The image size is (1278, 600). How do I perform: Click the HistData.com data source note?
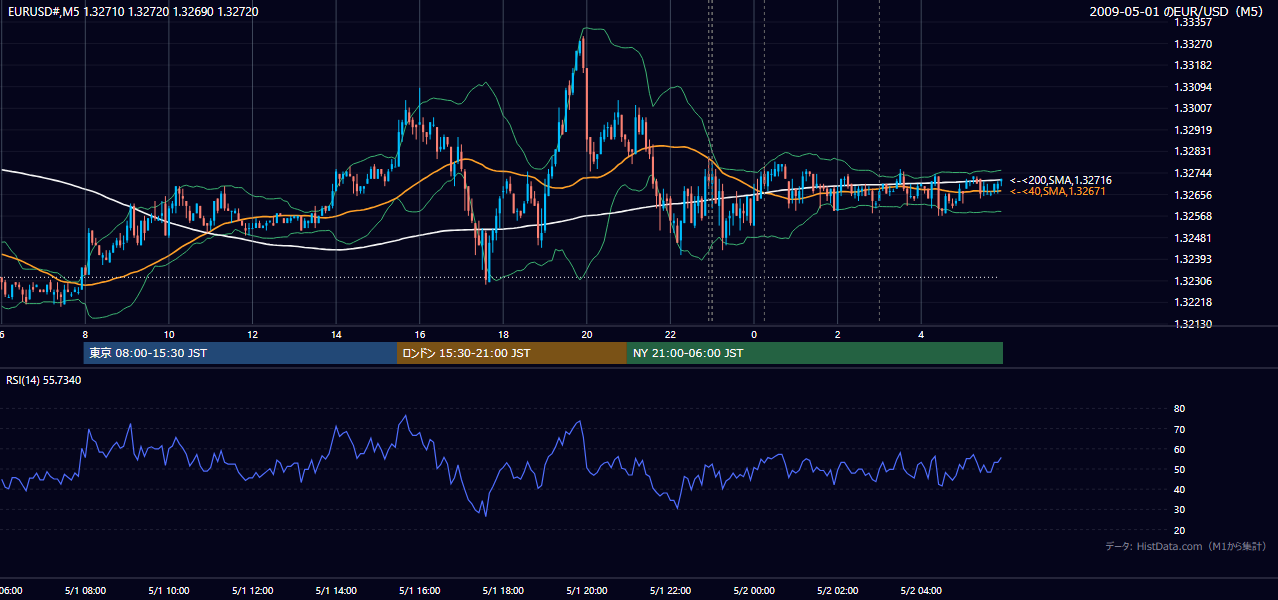1186,546
